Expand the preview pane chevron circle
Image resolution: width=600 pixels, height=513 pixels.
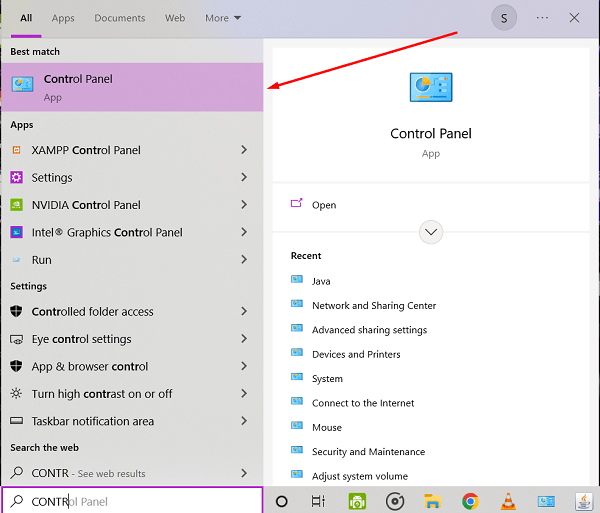pyautogui.click(x=431, y=232)
